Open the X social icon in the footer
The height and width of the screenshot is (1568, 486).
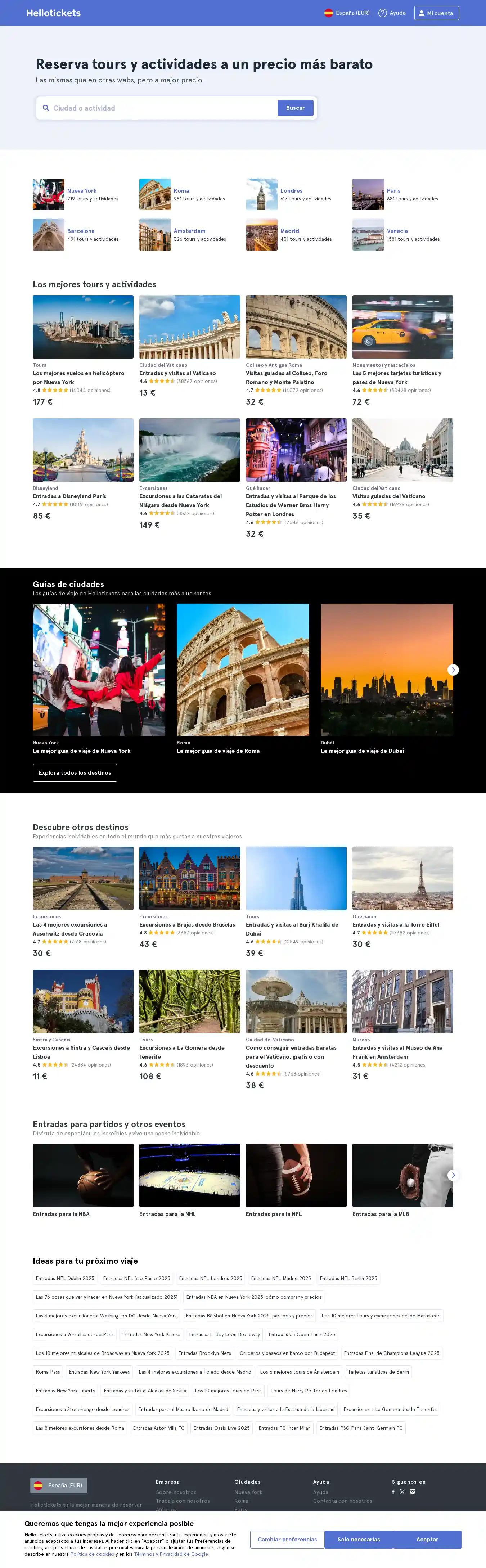(402, 1491)
